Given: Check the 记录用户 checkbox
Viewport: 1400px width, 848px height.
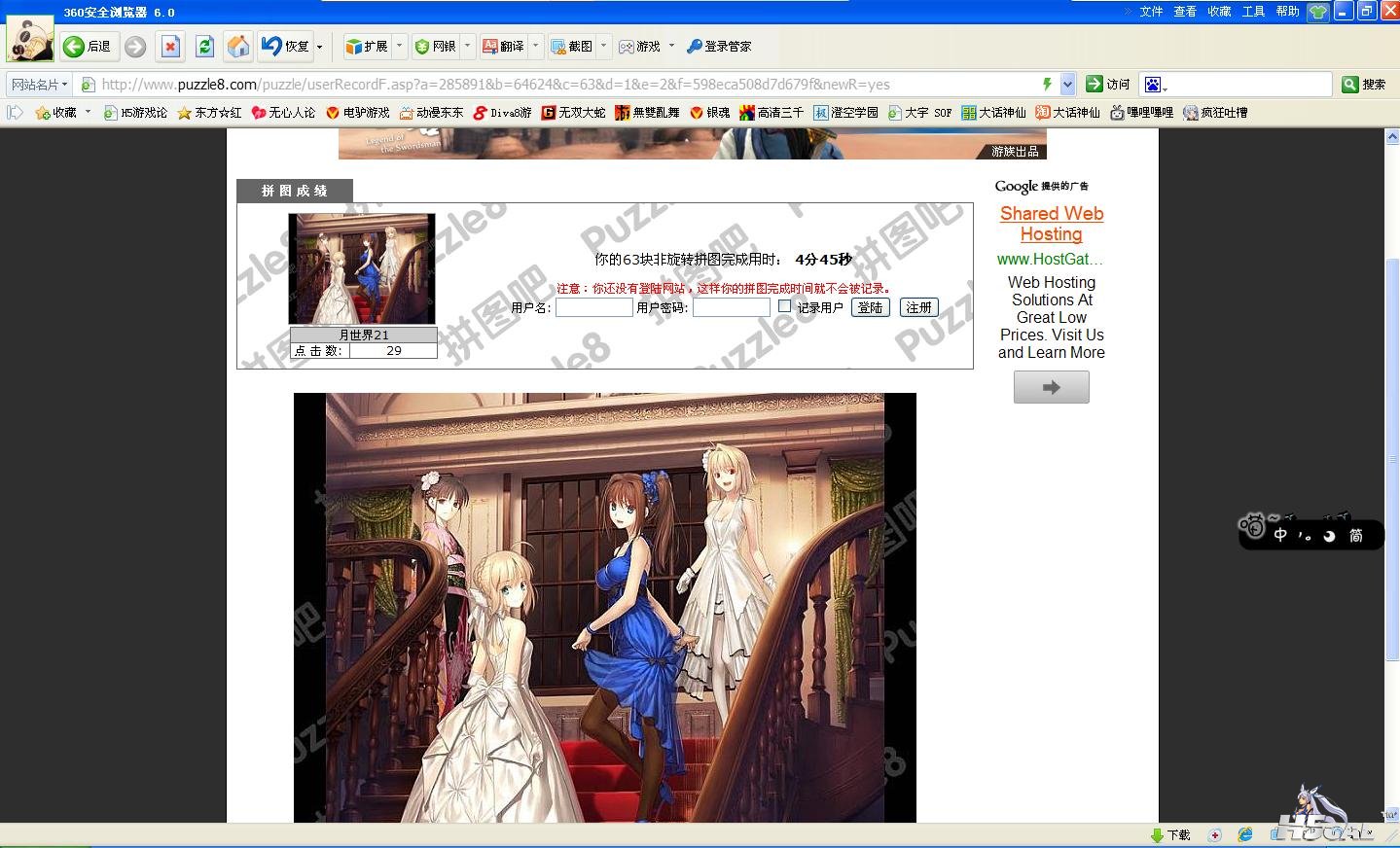Looking at the screenshot, I should click(784, 306).
